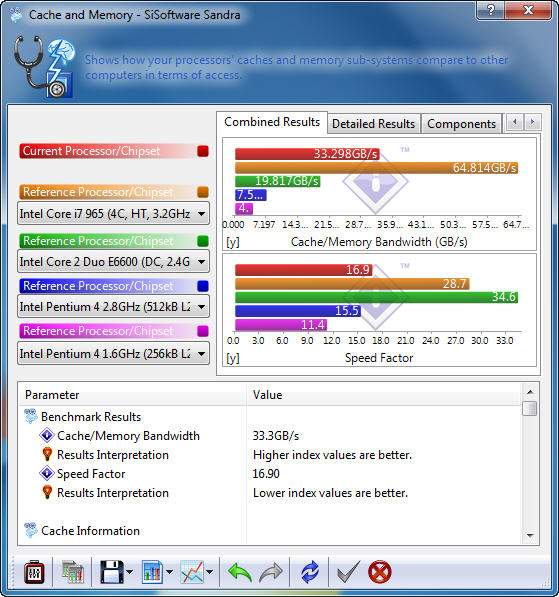Screen dimensions: 559x597
Task: Click the bar chart view icon
Action: click(153, 572)
